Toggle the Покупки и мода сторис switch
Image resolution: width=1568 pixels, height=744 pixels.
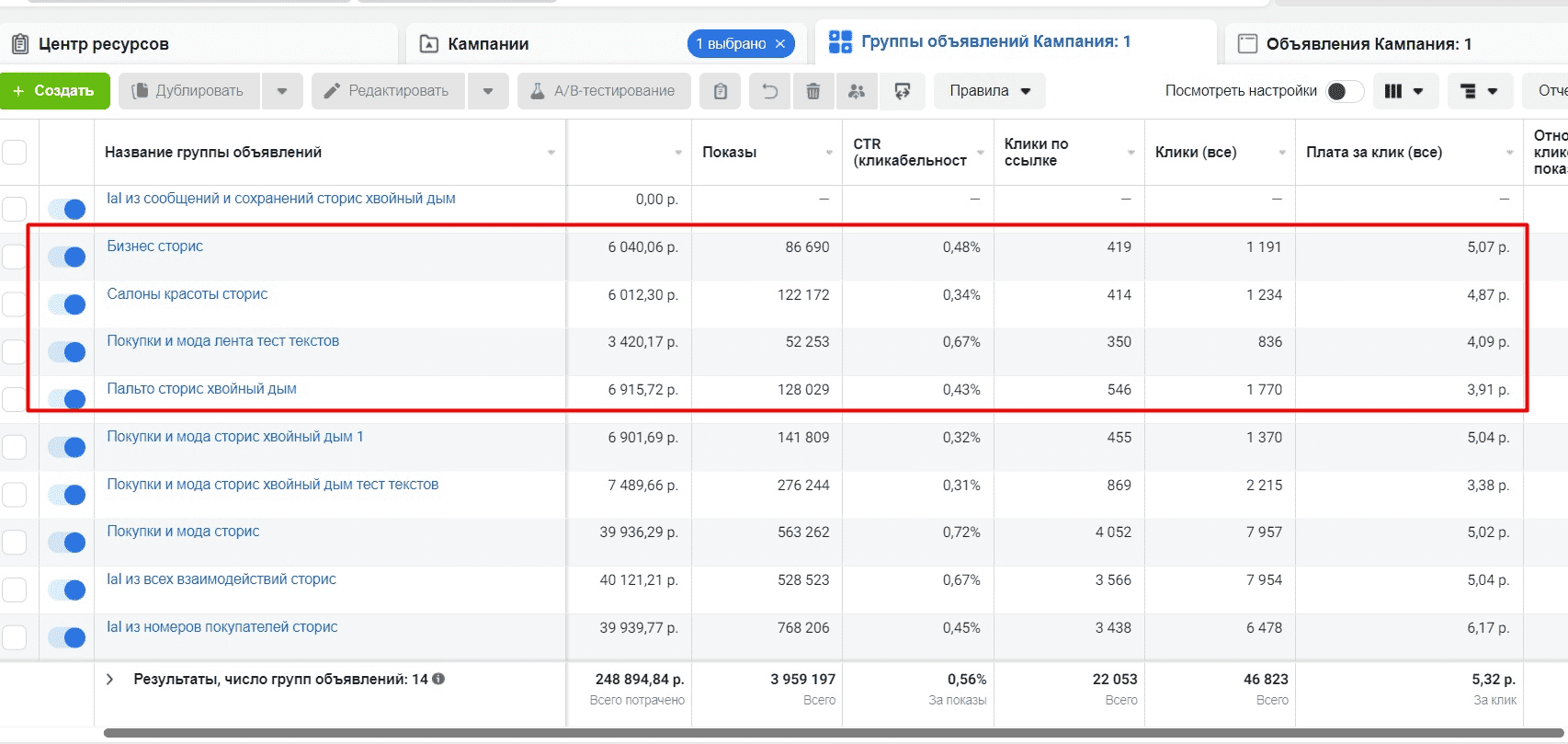pos(67,542)
